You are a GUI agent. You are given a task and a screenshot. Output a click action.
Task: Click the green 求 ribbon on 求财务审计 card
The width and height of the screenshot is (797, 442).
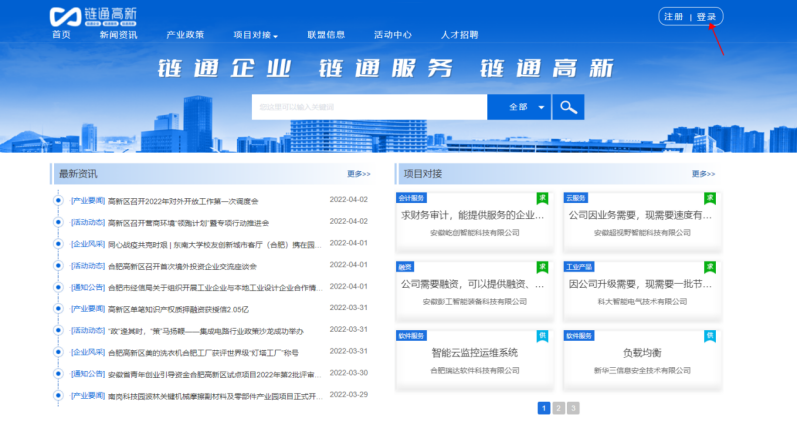(x=542, y=198)
